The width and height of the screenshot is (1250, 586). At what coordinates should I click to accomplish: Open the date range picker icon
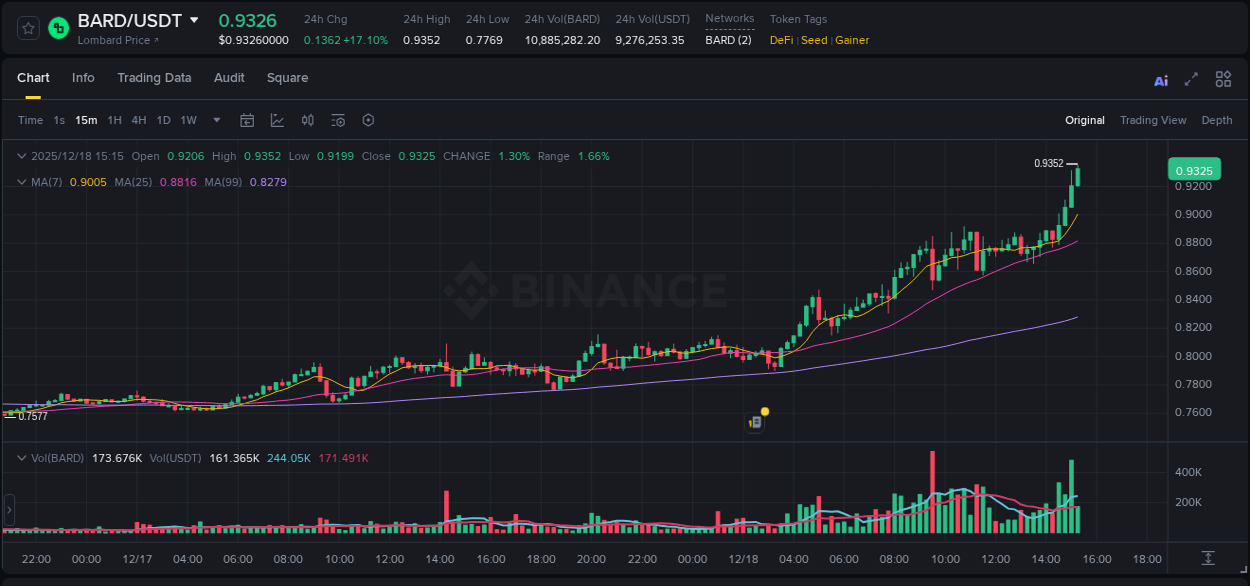(247, 120)
